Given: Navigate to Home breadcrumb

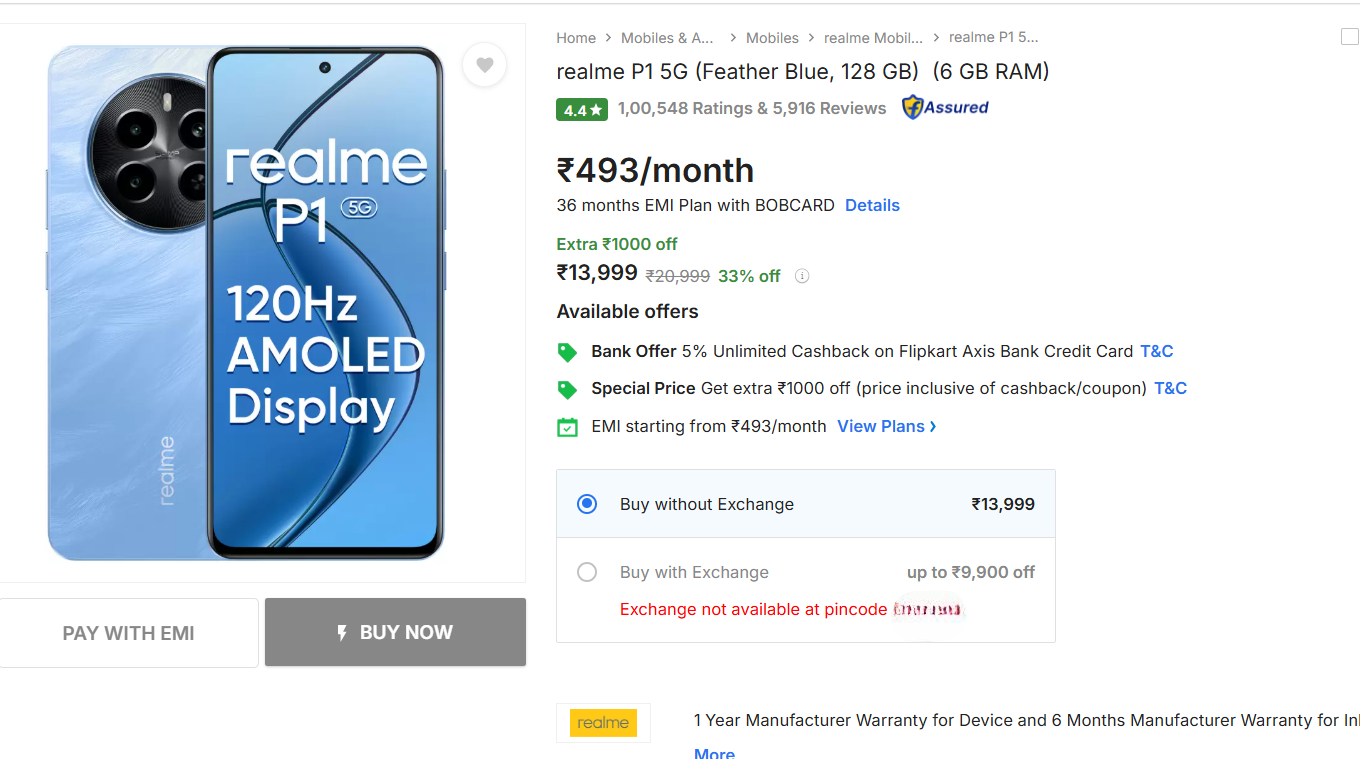Looking at the screenshot, I should (576, 38).
